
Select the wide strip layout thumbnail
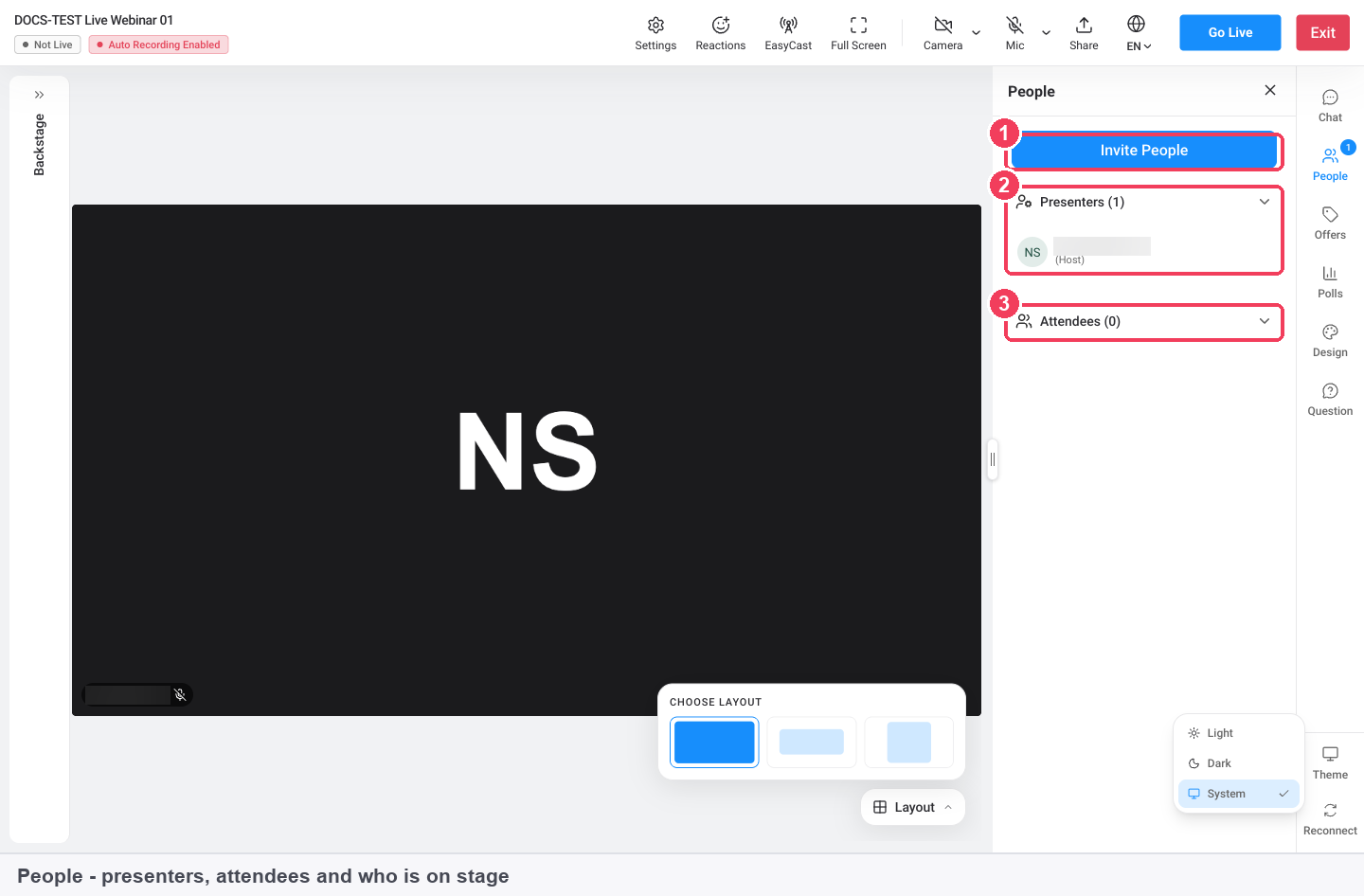(x=812, y=742)
